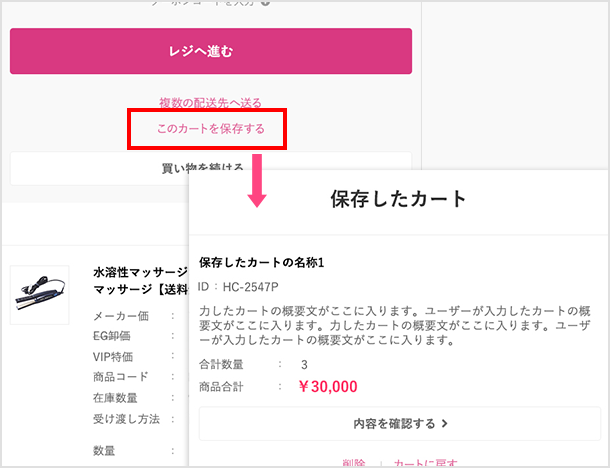Click the 合計数量 quantity value 3
The image size is (610, 468).
tap(304, 365)
